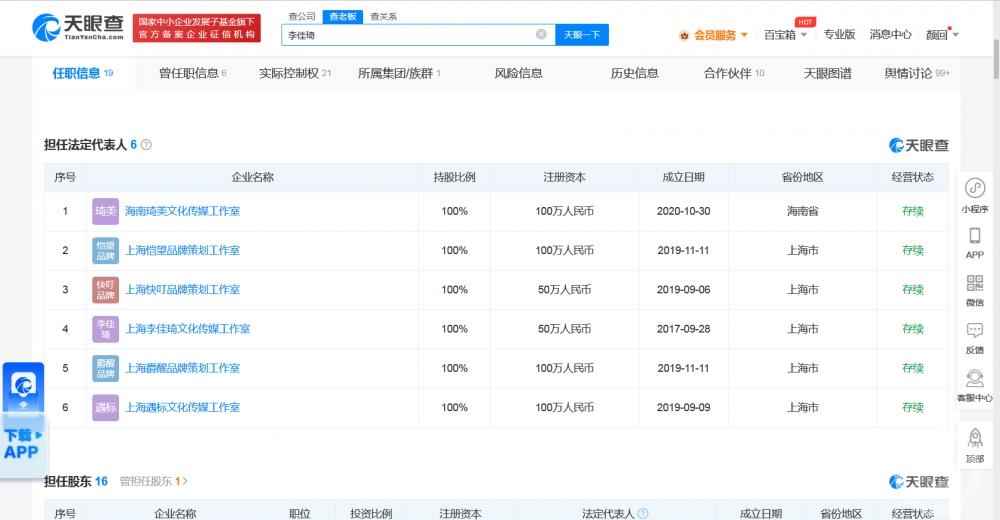Click the 爵醒品牌 company logo thumbnail
Screen dimensions: 1000x520
pos(105,368)
